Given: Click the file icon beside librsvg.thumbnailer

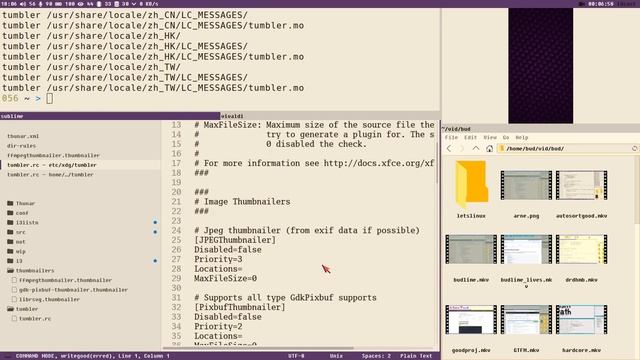Looking at the screenshot, I should click(14, 299).
